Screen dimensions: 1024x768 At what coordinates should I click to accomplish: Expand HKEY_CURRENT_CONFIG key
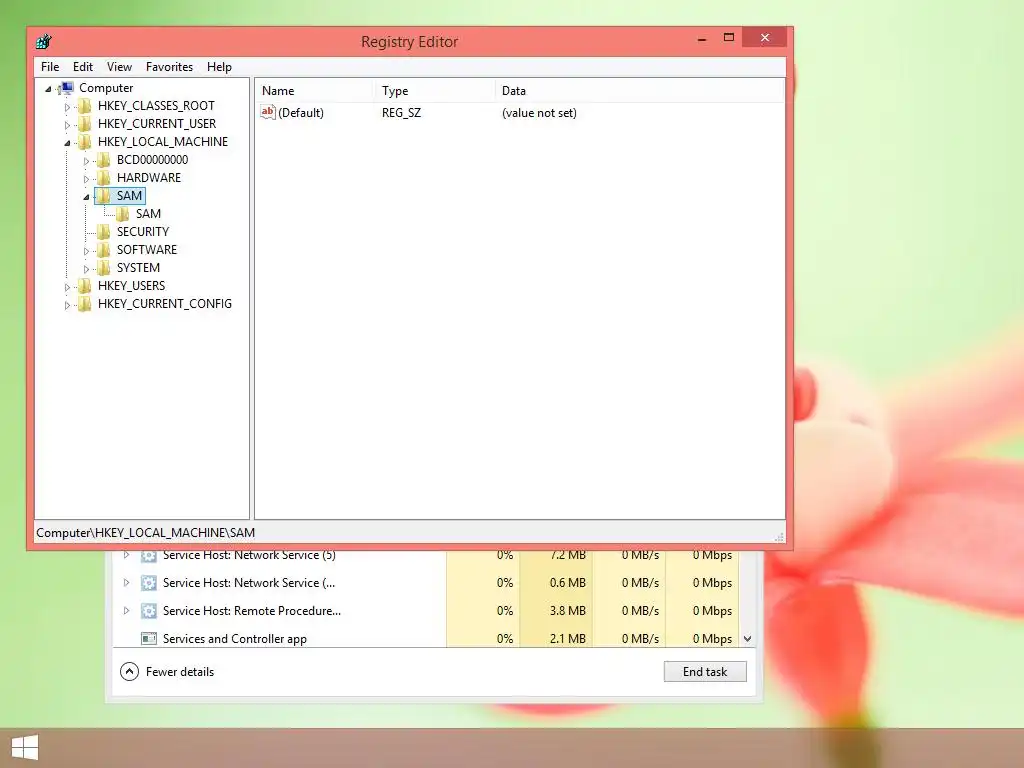pyautogui.click(x=67, y=304)
